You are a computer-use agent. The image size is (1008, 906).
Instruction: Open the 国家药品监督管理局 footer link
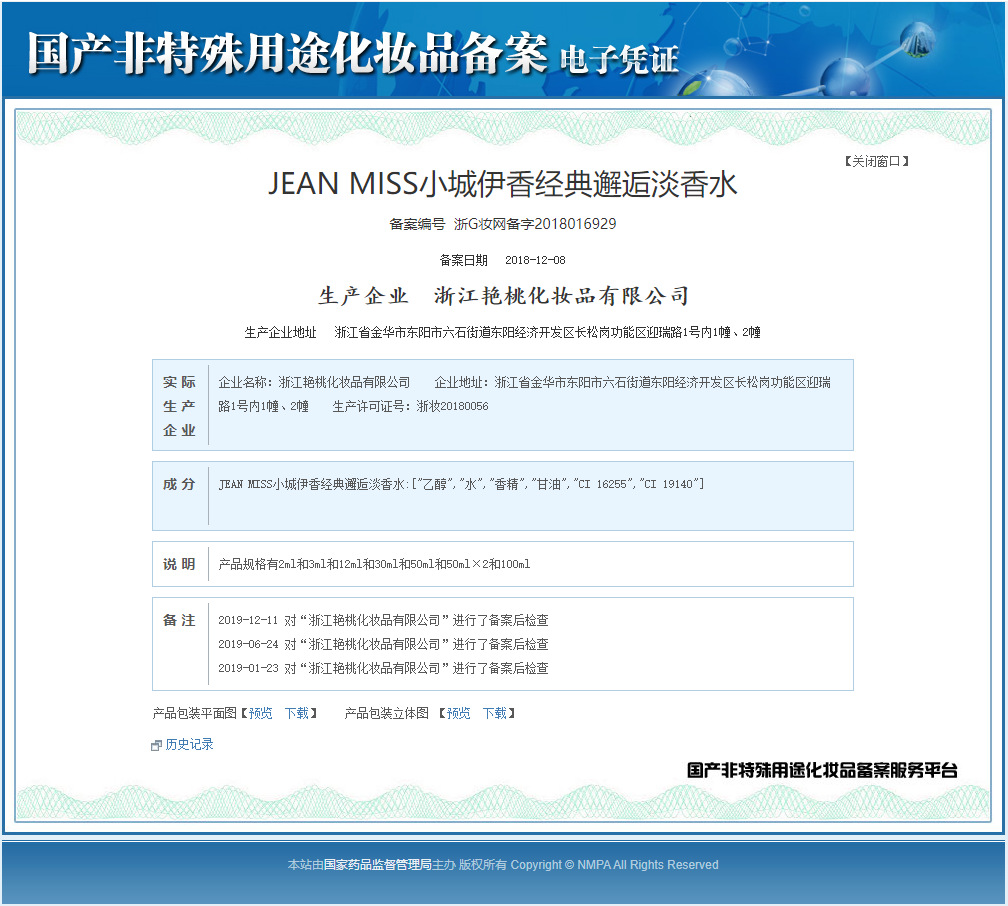coord(377,865)
